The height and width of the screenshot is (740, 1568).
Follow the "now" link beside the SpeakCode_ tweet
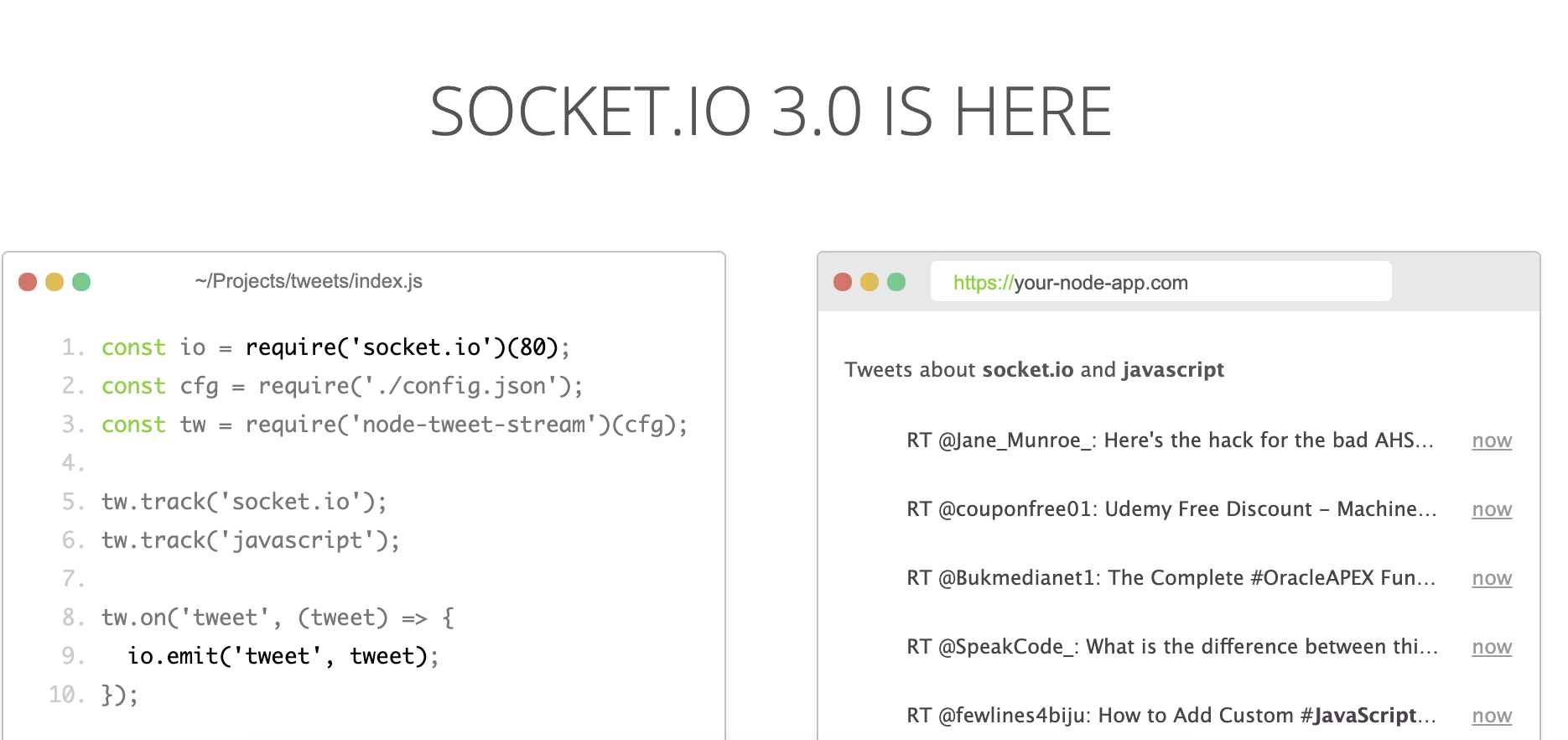point(1492,647)
